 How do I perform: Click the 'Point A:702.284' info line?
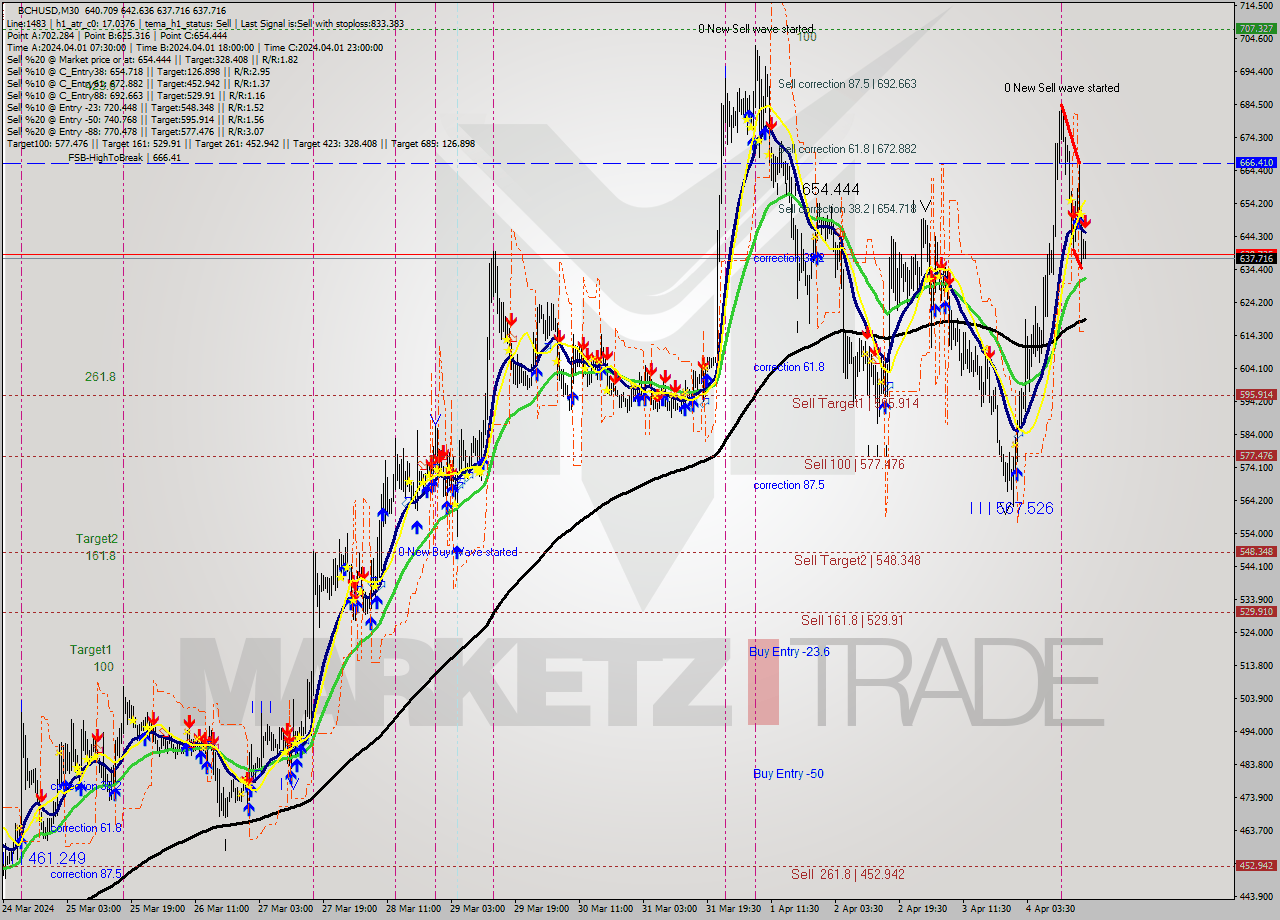tap(117, 35)
